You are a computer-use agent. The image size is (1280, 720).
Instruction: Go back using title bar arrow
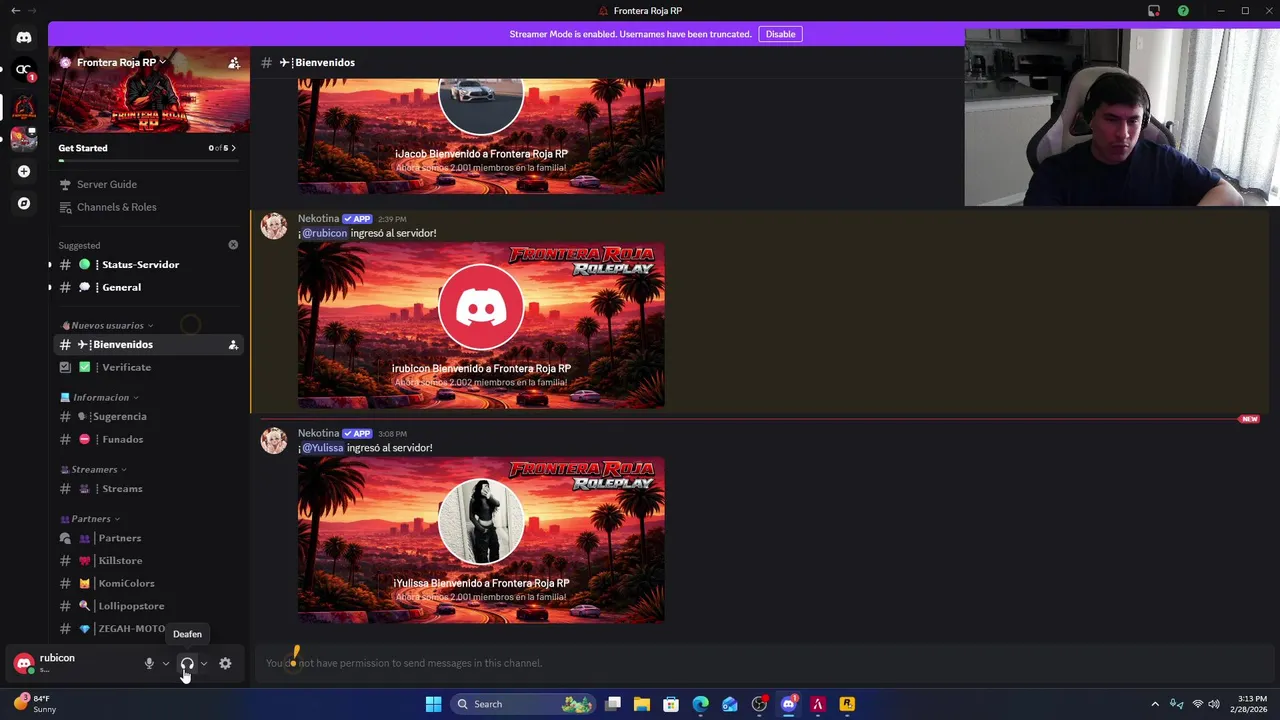tap(15, 11)
